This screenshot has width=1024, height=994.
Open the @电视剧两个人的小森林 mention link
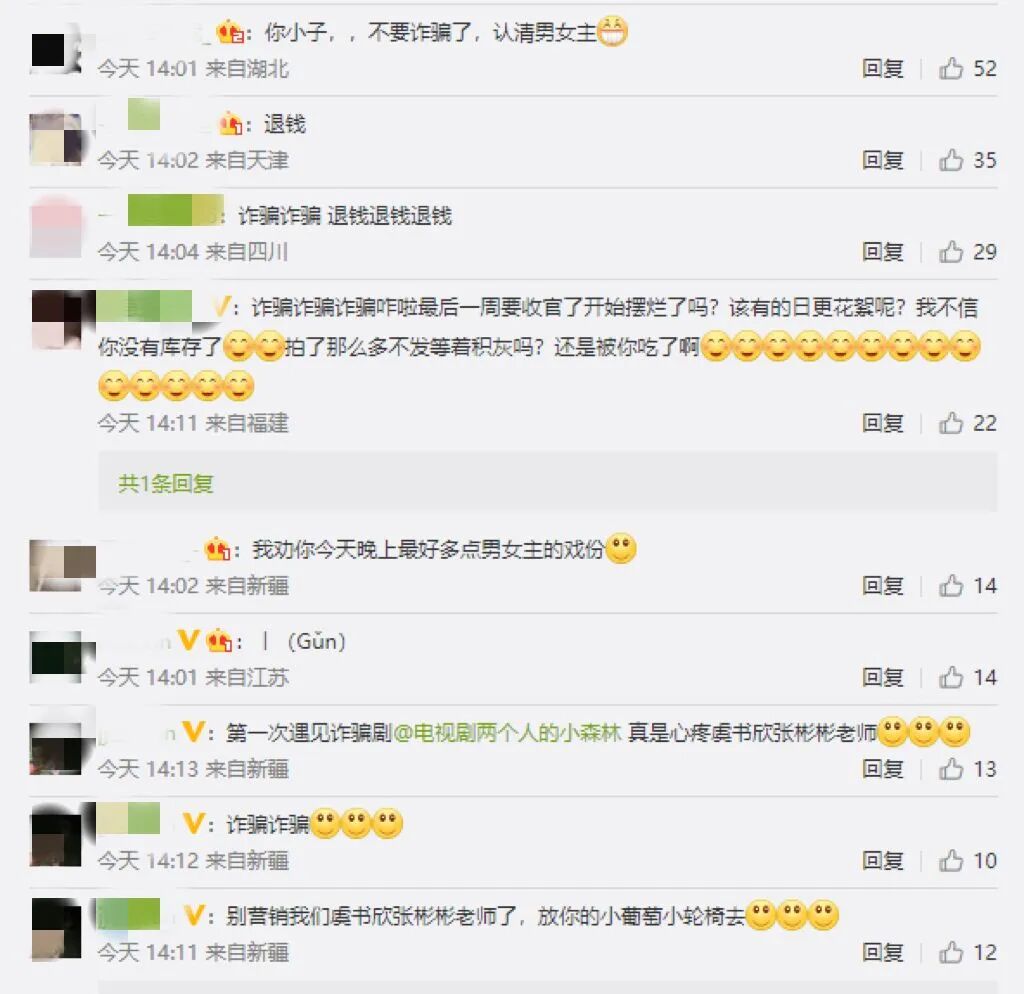tap(507, 733)
